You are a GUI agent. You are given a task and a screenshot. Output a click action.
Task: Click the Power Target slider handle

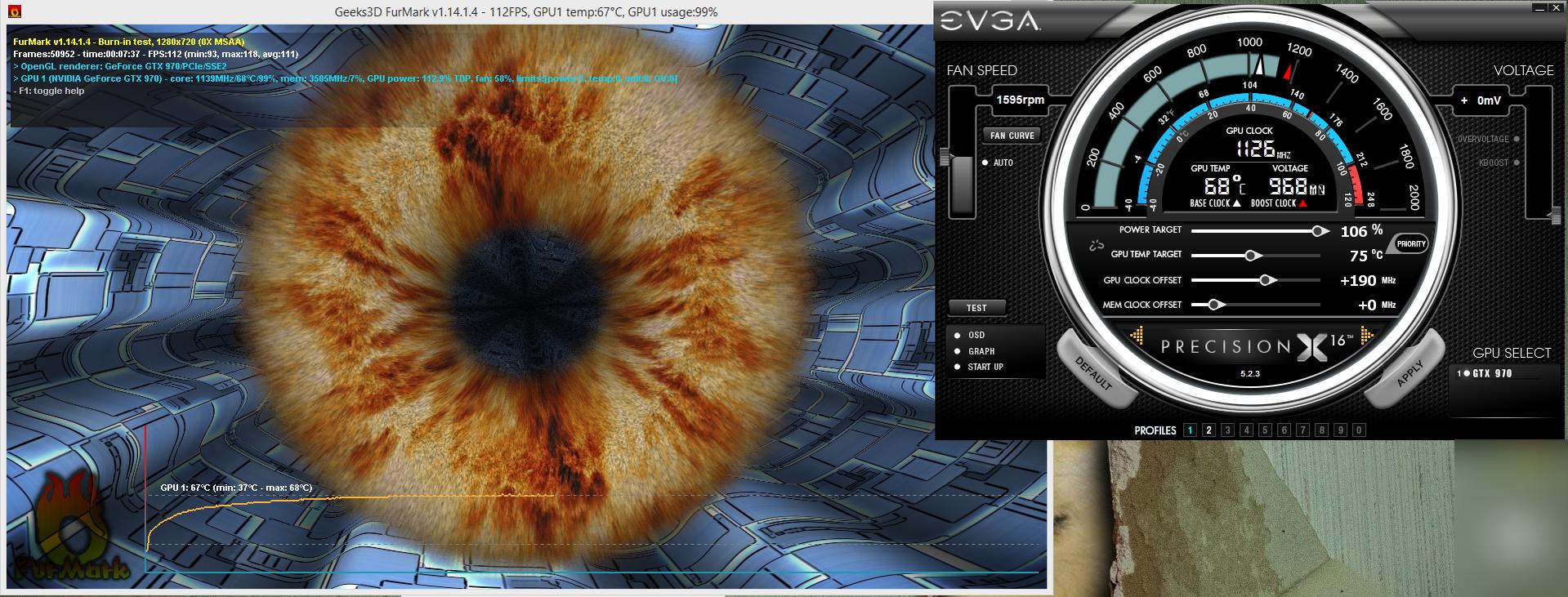1320,231
